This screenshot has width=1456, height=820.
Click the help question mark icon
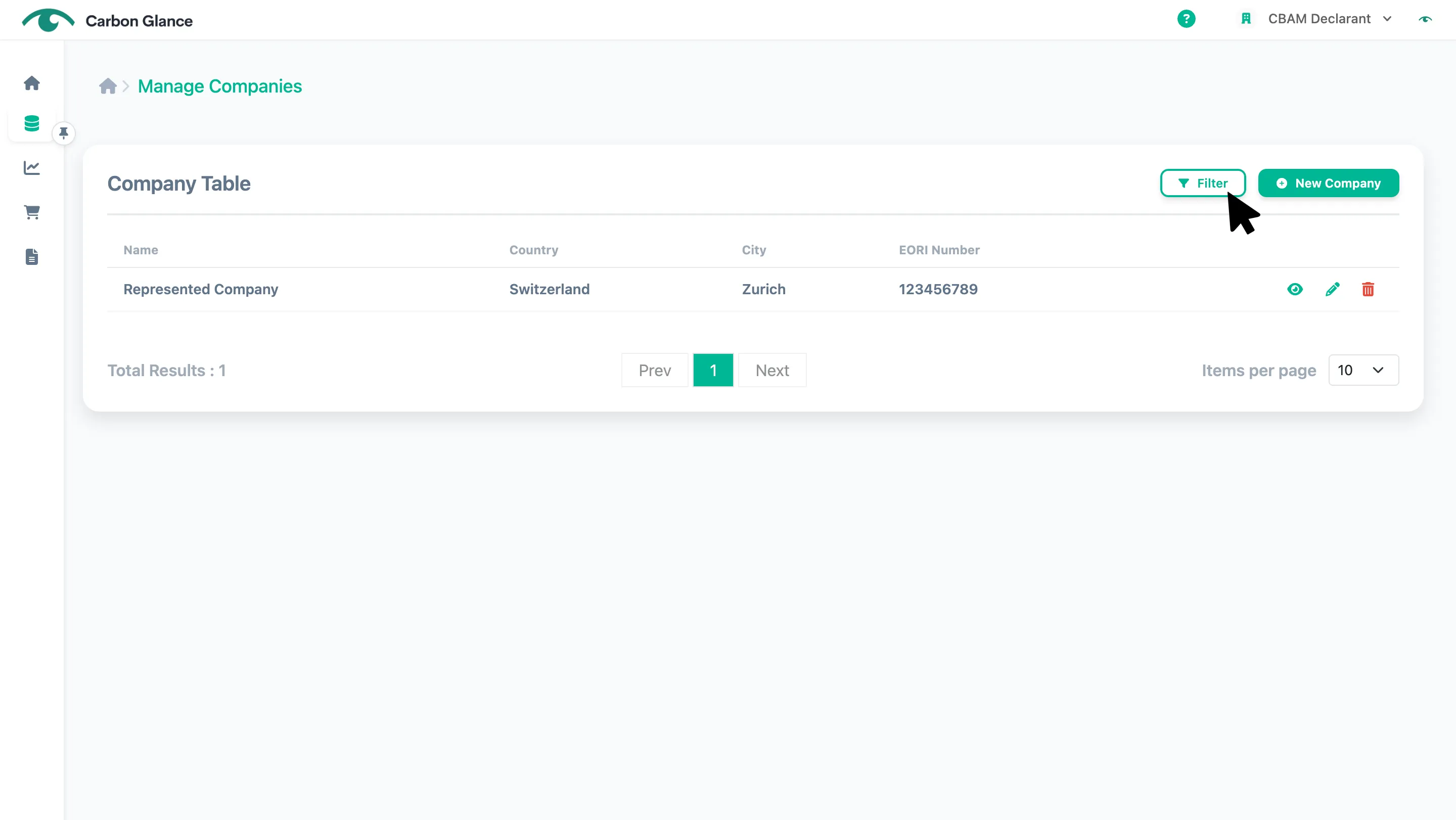click(1186, 19)
